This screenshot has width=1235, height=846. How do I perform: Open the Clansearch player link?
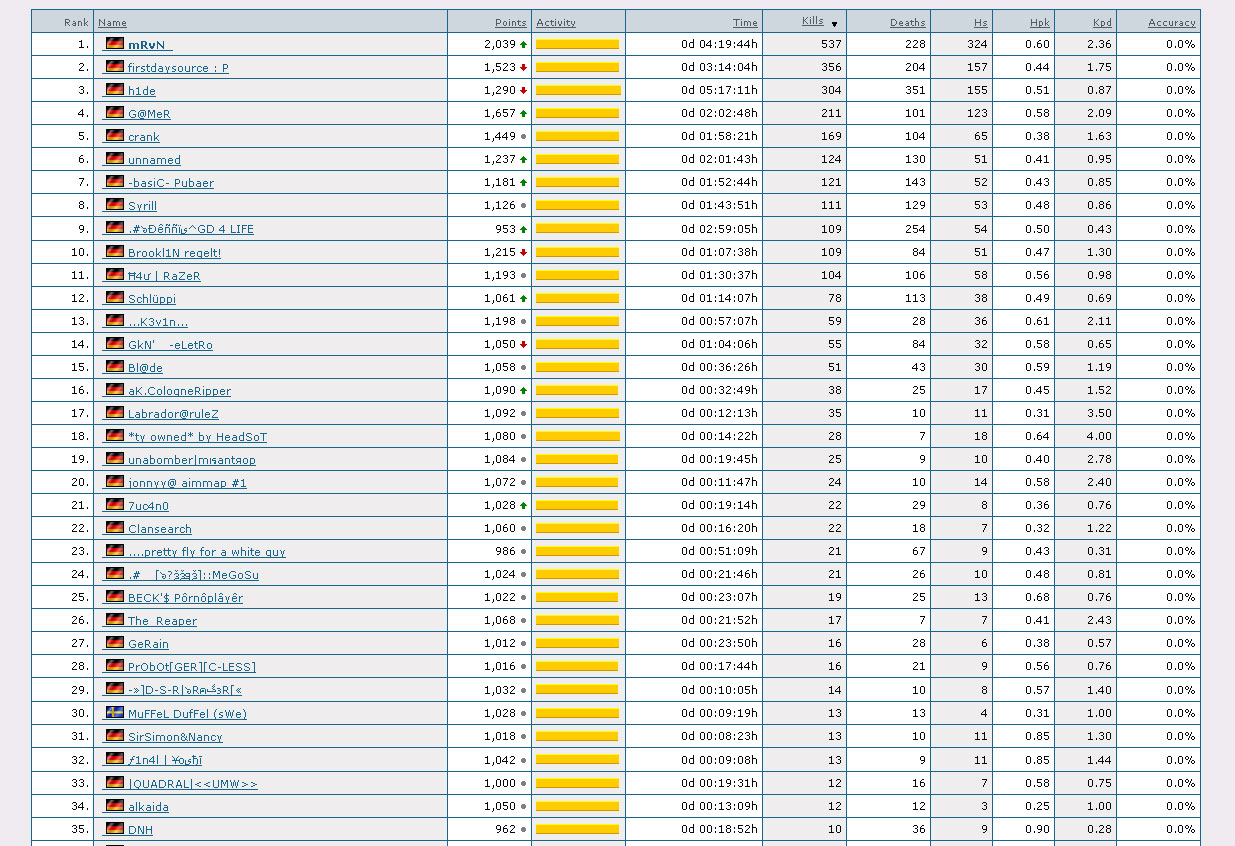(159, 529)
